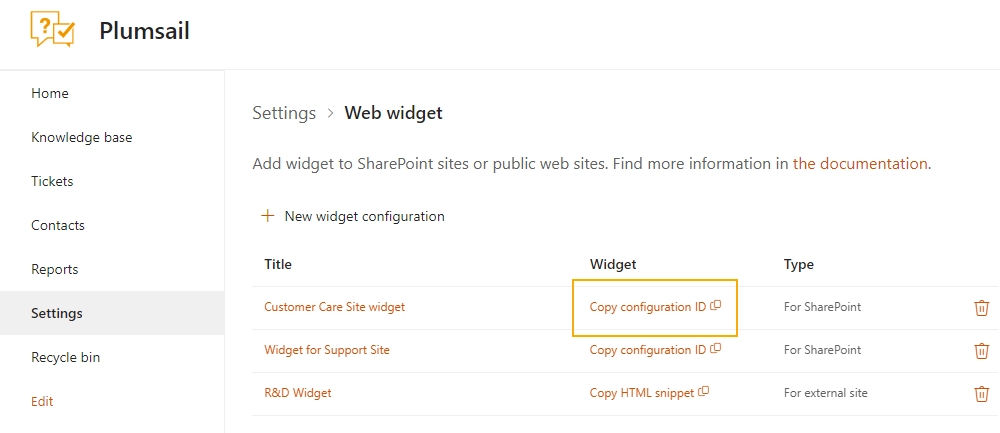
Task: Click copy icon beside Copy HTML snippet
Action: pyautogui.click(x=703, y=392)
